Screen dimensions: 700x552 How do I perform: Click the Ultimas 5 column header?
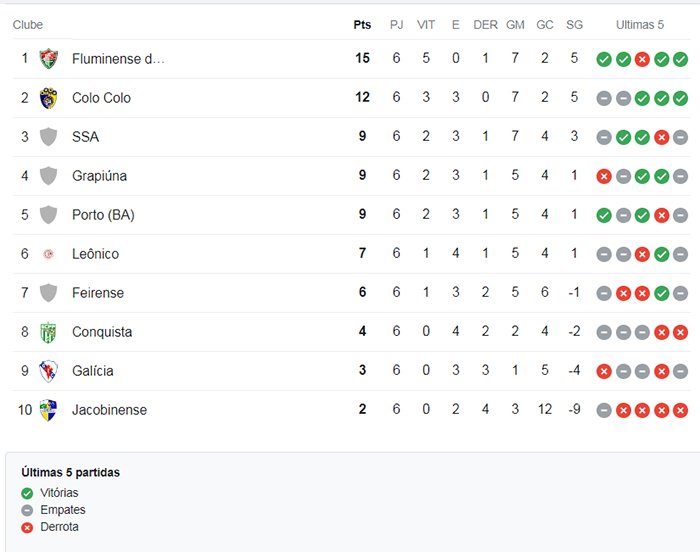(x=640, y=25)
